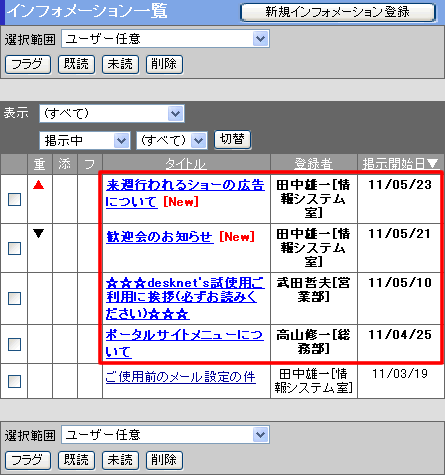This screenshot has height=475, width=445.
Task: Click the top フラグ button
Action: coord(28,64)
